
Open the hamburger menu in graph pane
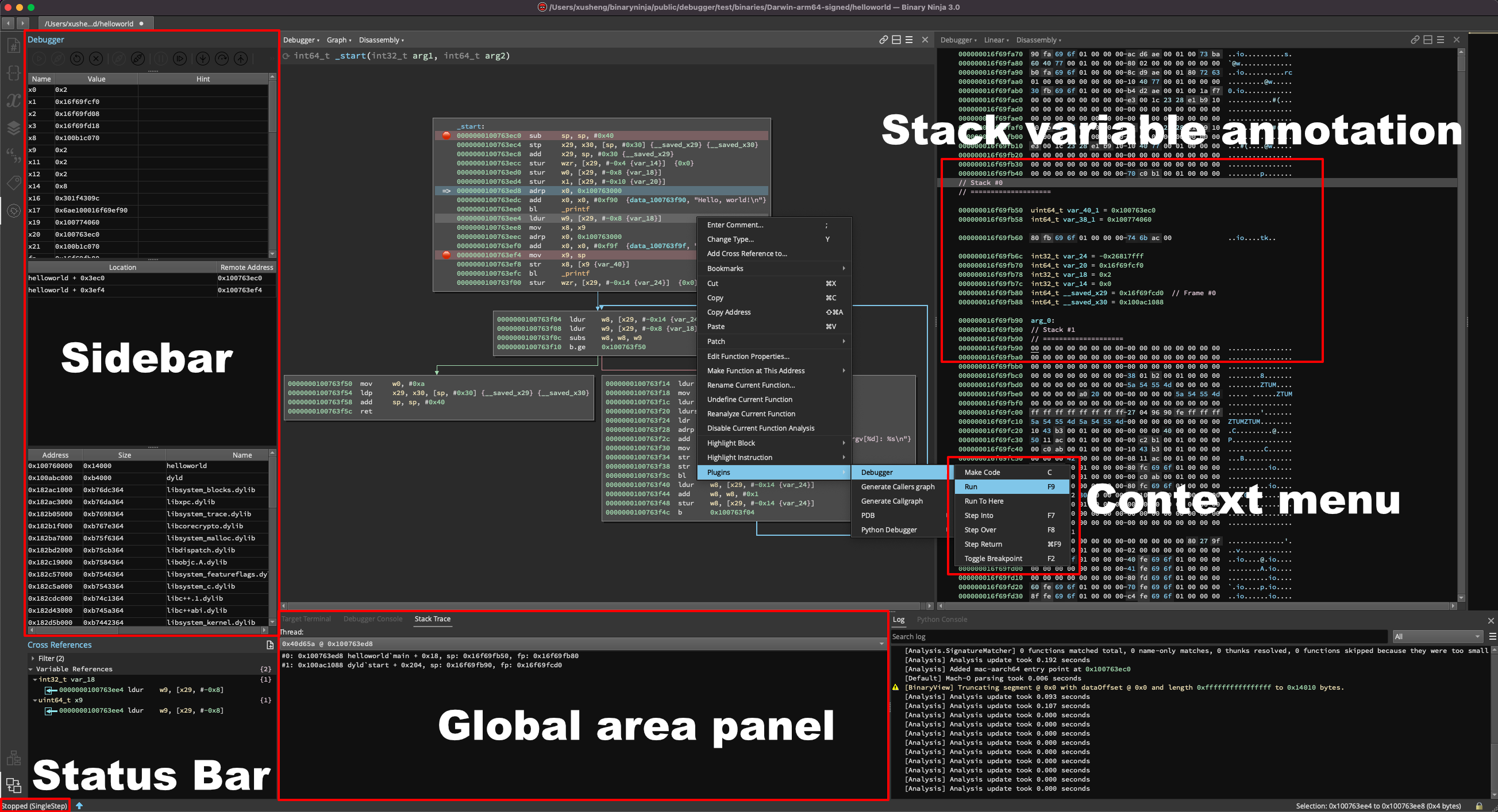coord(909,40)
